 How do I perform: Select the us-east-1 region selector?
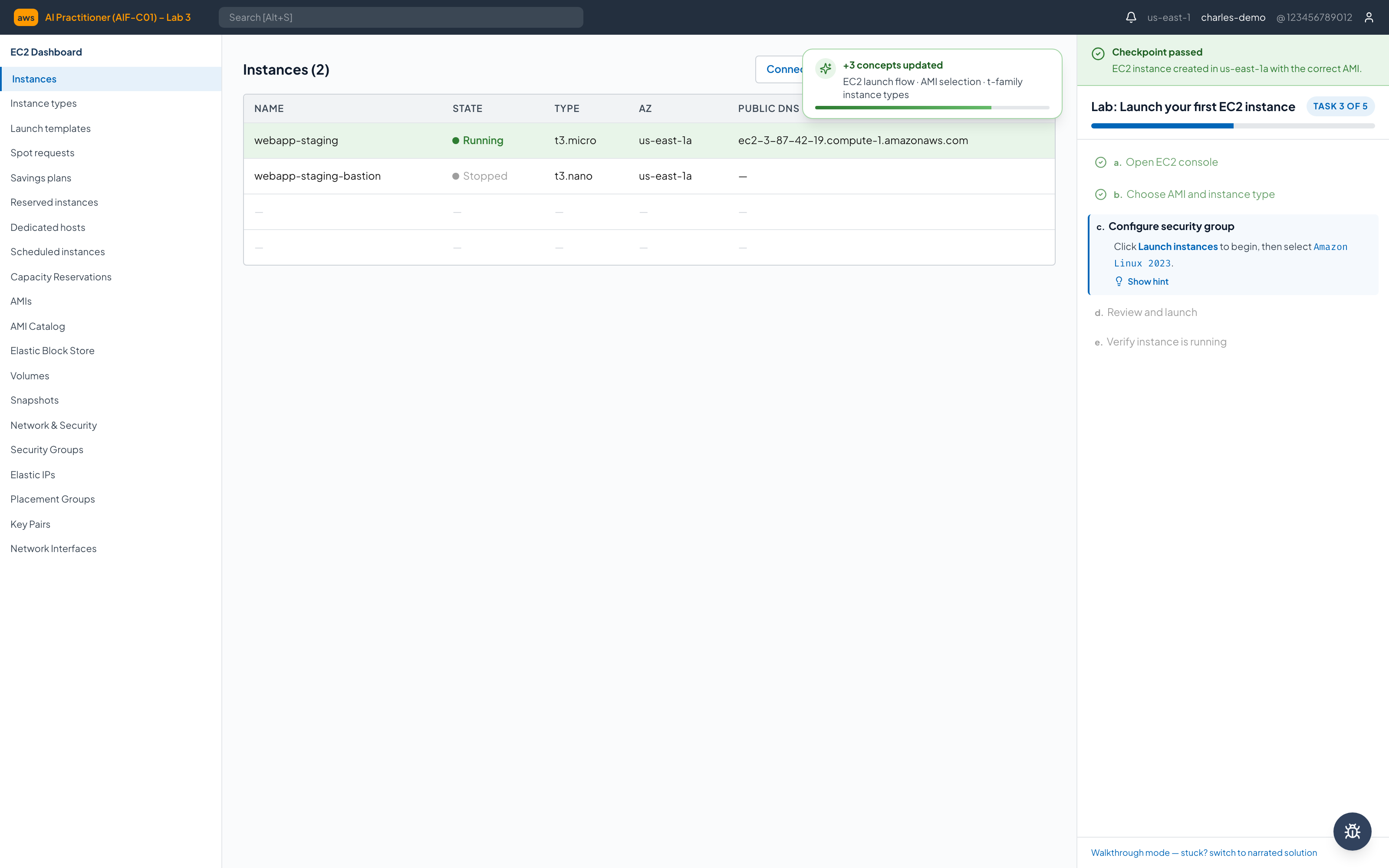(x=1168, y=17)
